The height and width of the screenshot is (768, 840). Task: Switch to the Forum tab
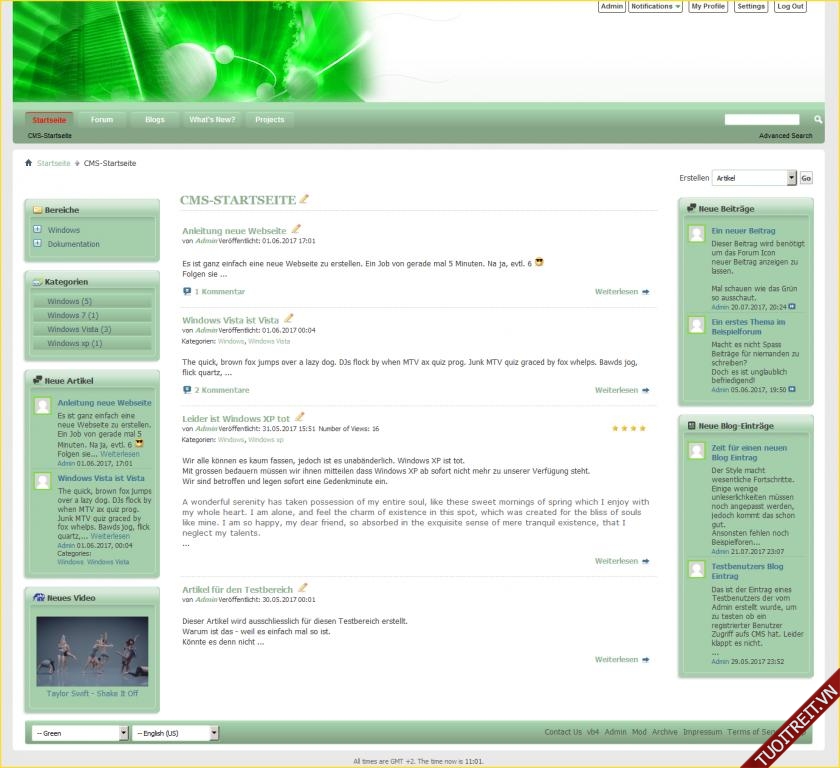102,120
